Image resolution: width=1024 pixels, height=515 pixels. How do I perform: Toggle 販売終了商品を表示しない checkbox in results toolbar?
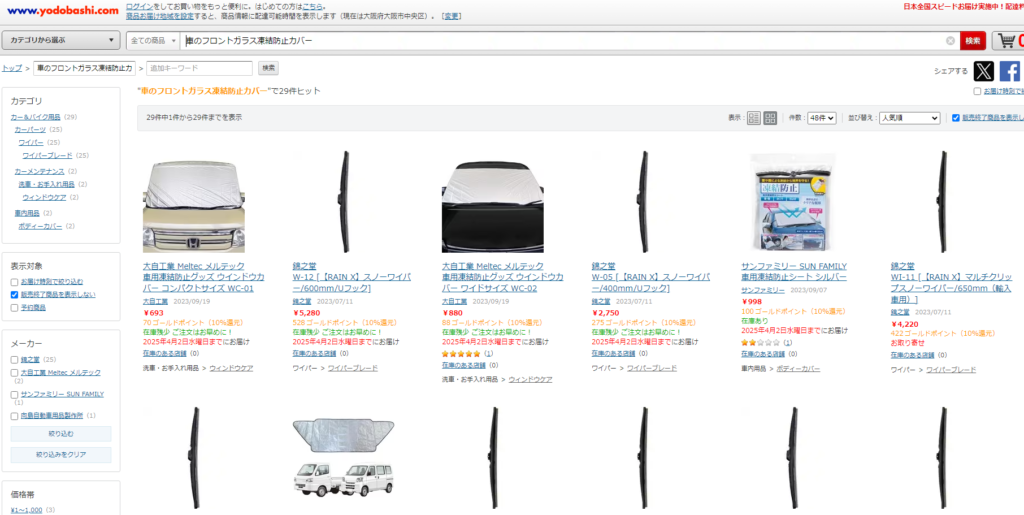coord(956,118)
